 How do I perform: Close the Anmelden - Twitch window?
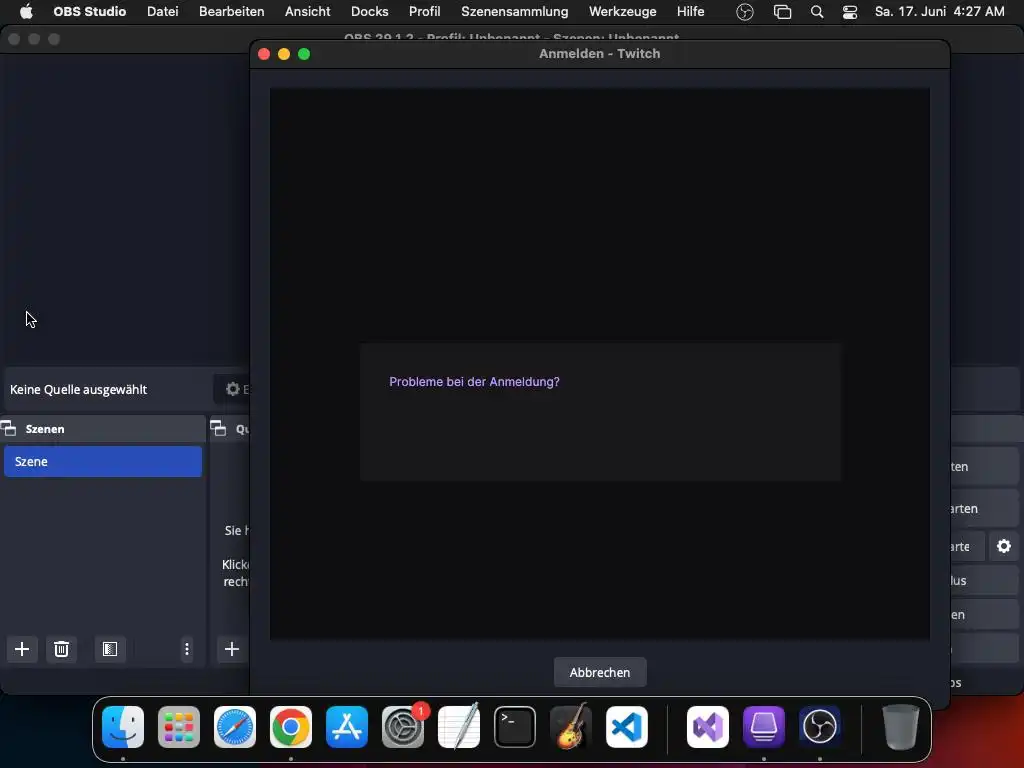tap(264, 54)
